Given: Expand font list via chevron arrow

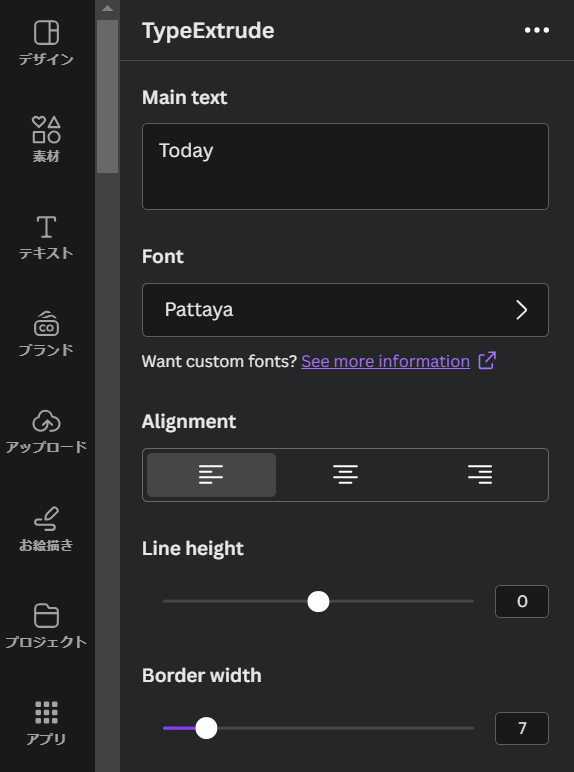Looking at the screenshot, I should coord(521,310).
